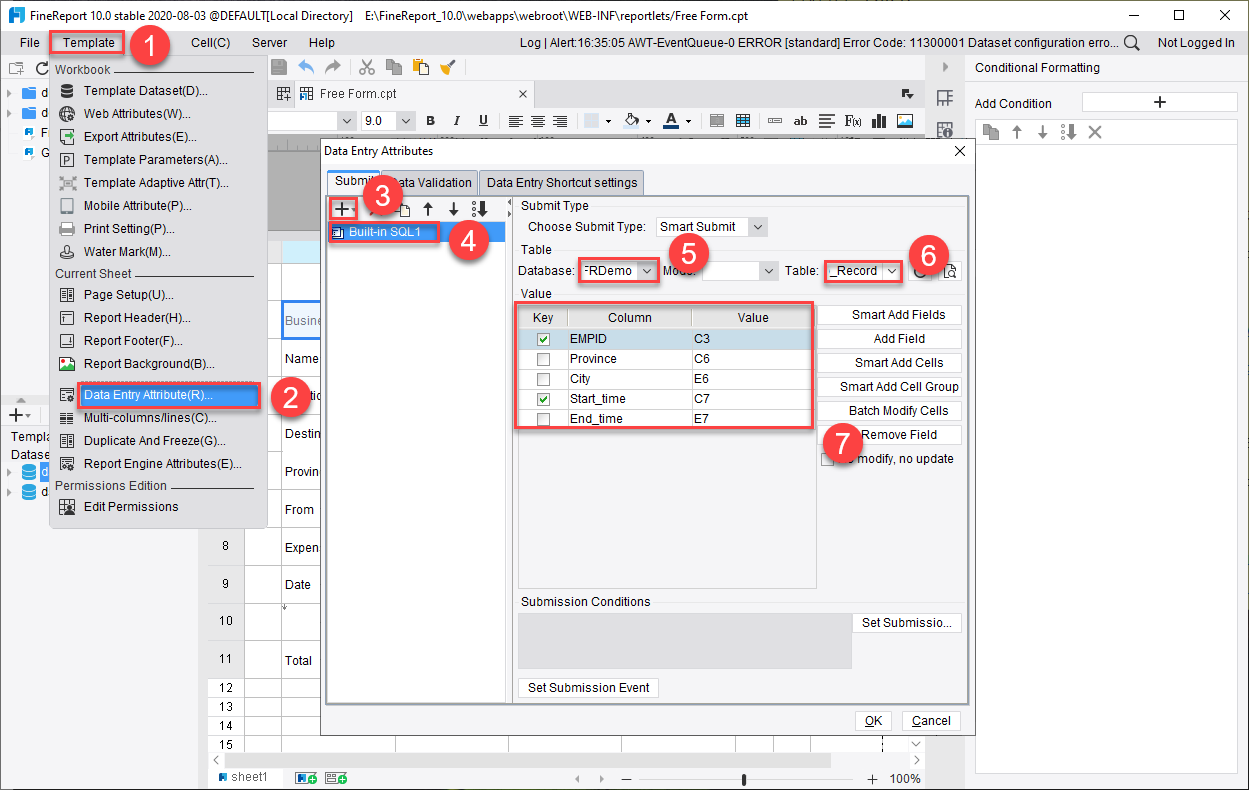Click the undo arrow in the toolbar

(307, 67)
